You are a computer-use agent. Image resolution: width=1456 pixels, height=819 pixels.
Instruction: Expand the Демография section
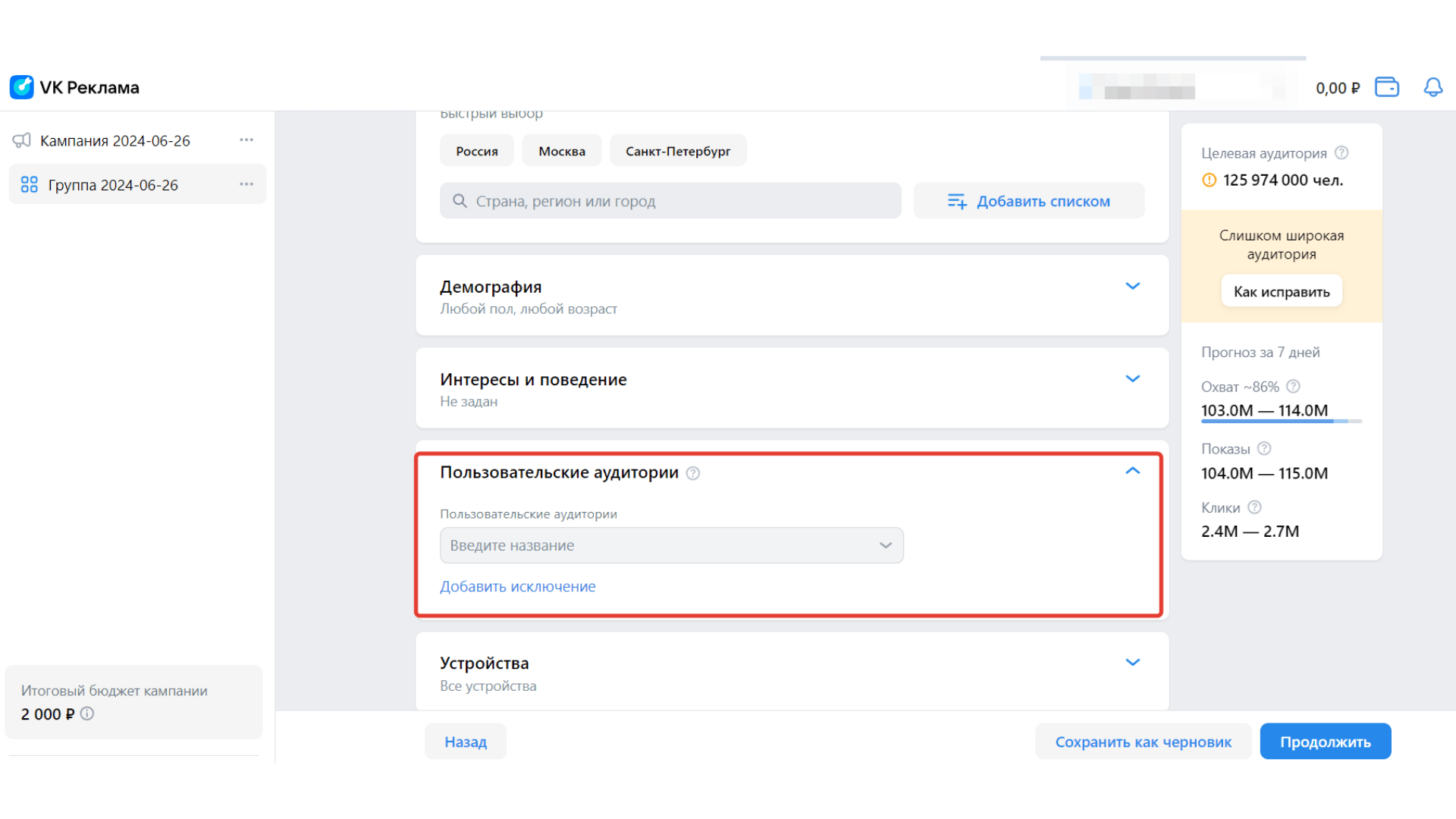[x=1132, y=287]
